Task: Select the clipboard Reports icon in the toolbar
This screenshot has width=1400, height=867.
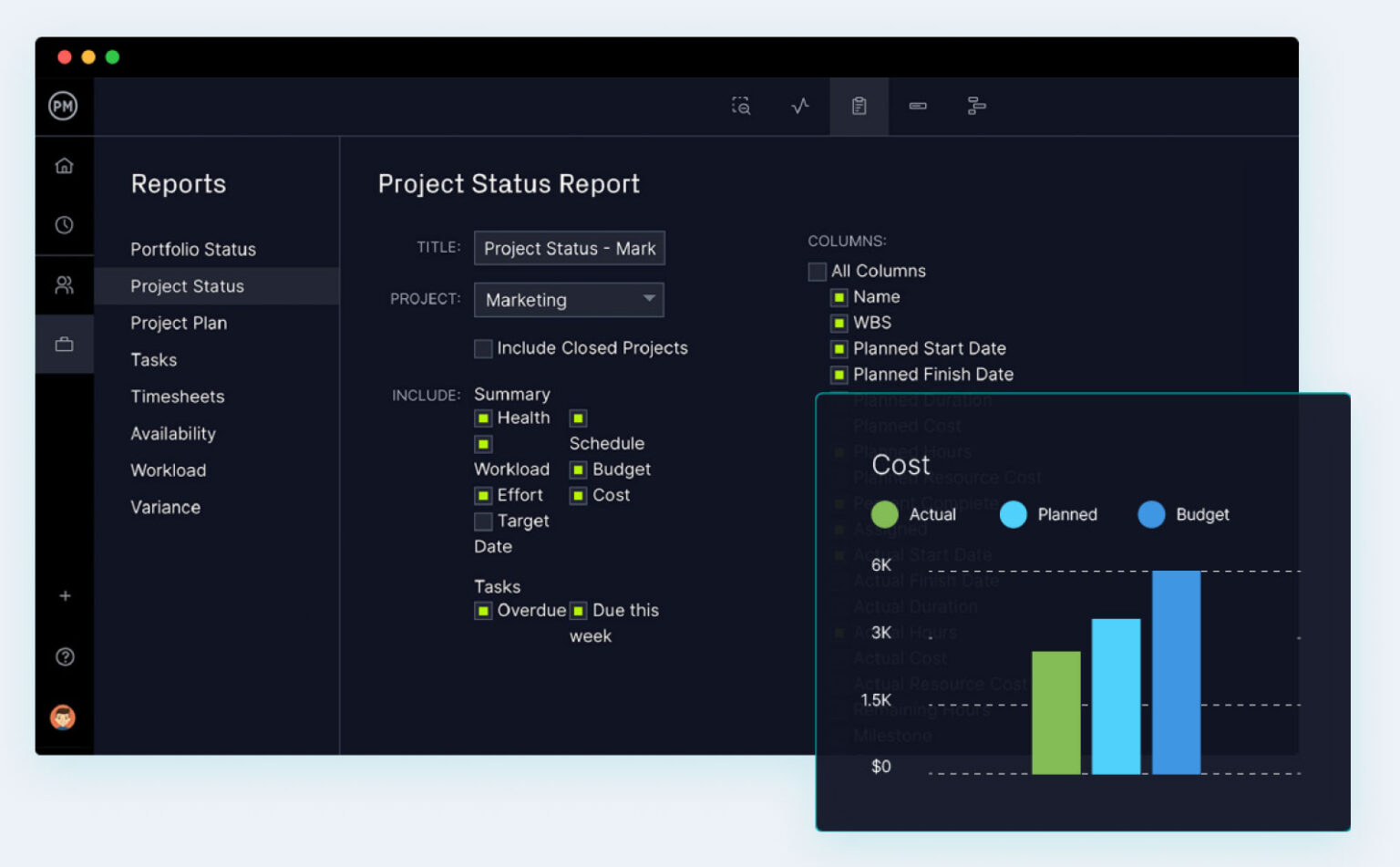Action: pyautogui.click(x=858, y=106)
